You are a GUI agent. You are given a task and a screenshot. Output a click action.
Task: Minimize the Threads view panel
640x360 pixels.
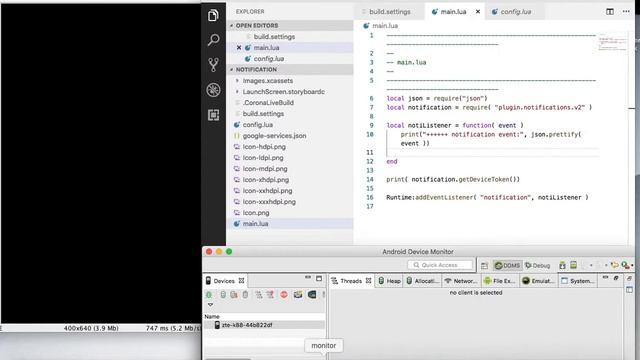tap(605, 278)
